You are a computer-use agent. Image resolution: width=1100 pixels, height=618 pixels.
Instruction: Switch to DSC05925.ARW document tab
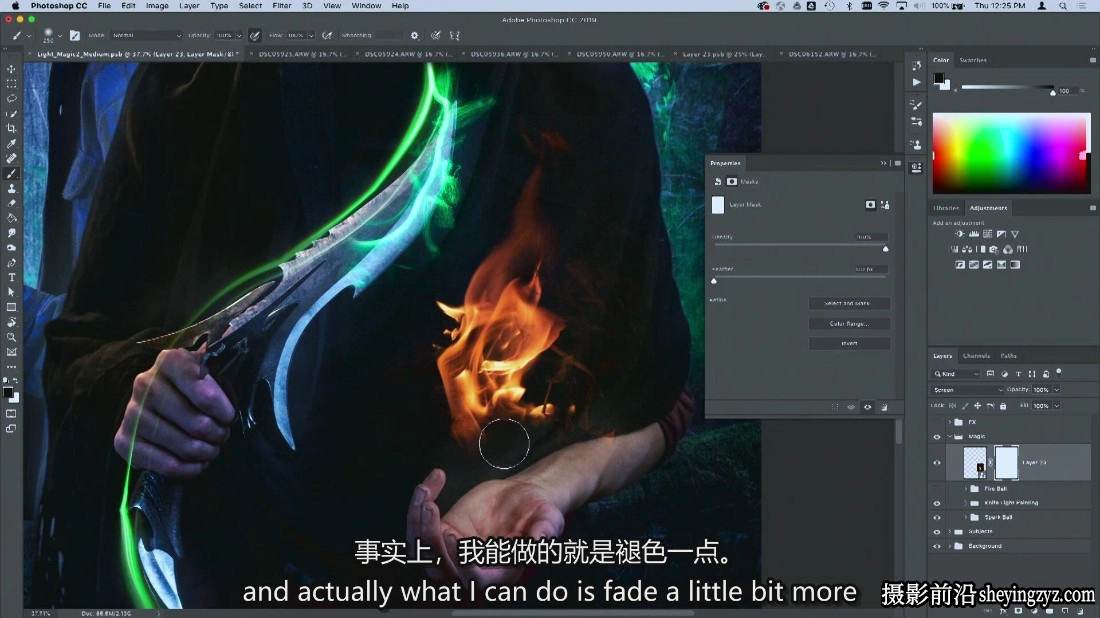click(x=302, y=54)
